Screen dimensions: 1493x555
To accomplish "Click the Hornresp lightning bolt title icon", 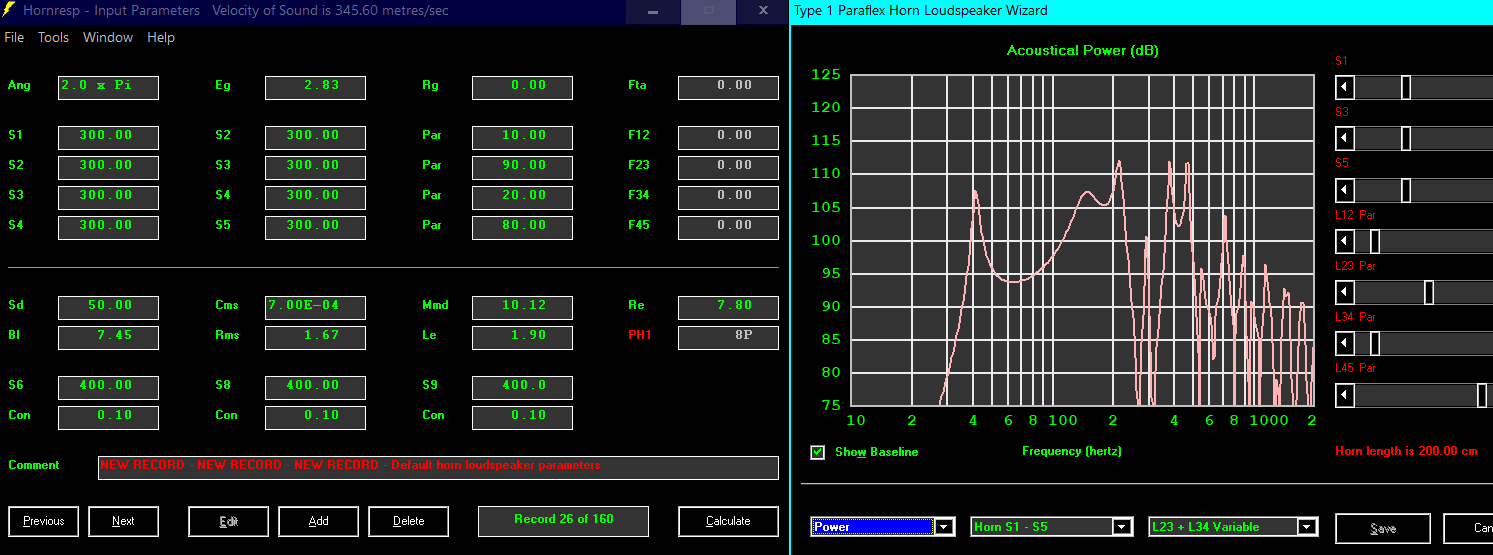I will [9, 11].
